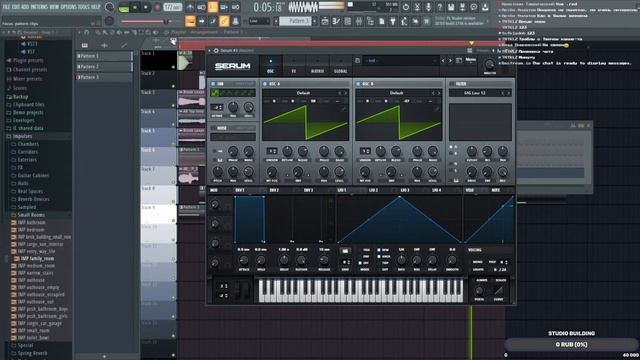The height and width of the screenshot is (360, 640).
Task: Open the filter type MG Low 12 dropdown
Action: tap(475, 93)
